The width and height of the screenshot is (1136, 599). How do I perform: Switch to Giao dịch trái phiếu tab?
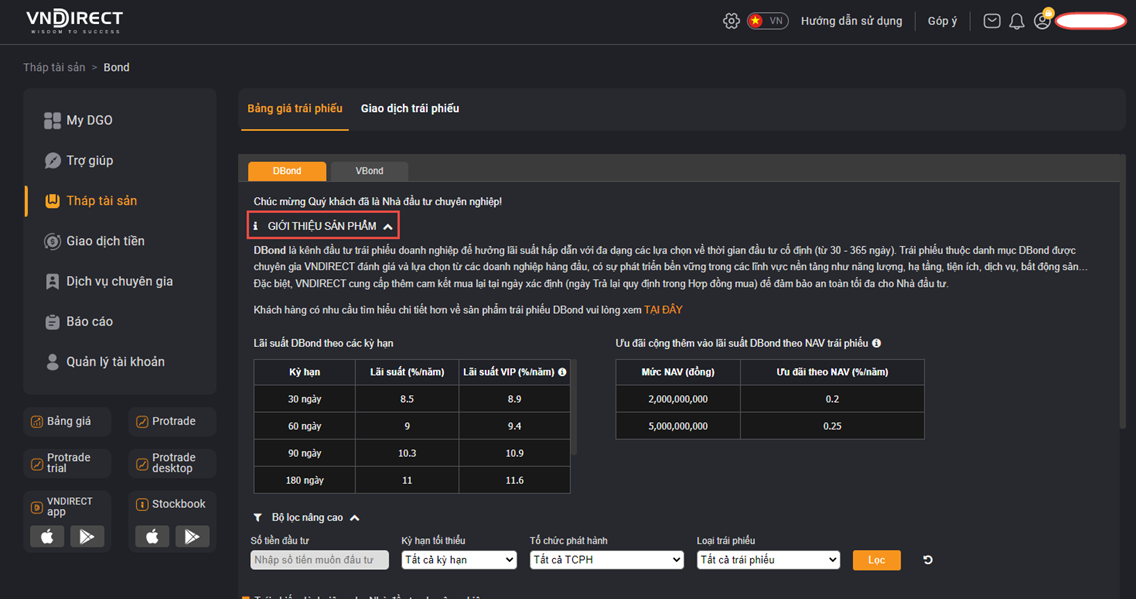pos(410,109)
